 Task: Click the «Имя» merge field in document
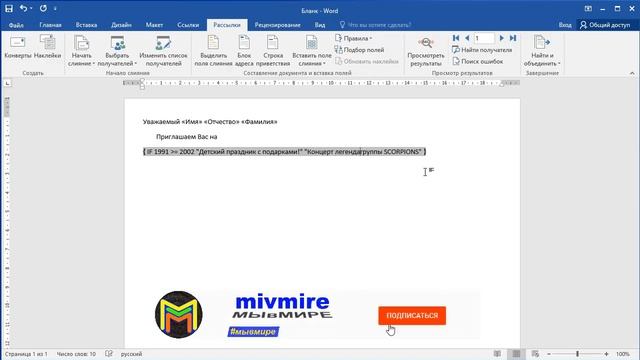click(x=191, y=122)
